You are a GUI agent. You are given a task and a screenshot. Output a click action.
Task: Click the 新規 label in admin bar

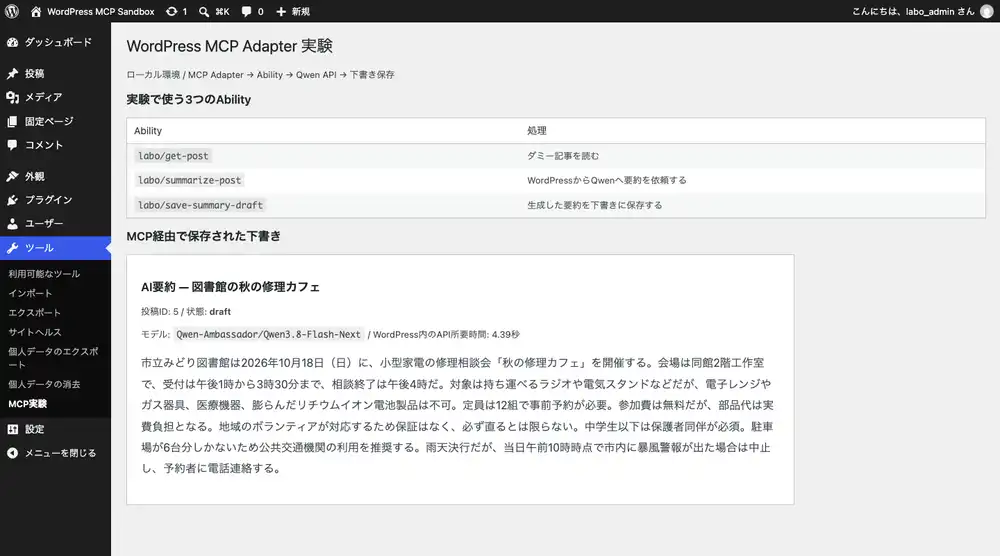[x=300, y=11]
